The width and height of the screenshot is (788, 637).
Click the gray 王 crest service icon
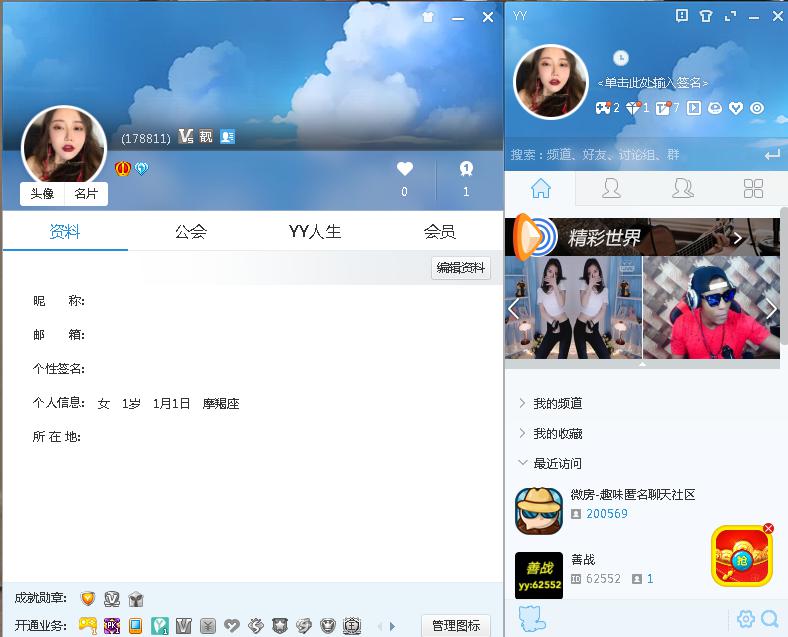(x=352, y=625)
